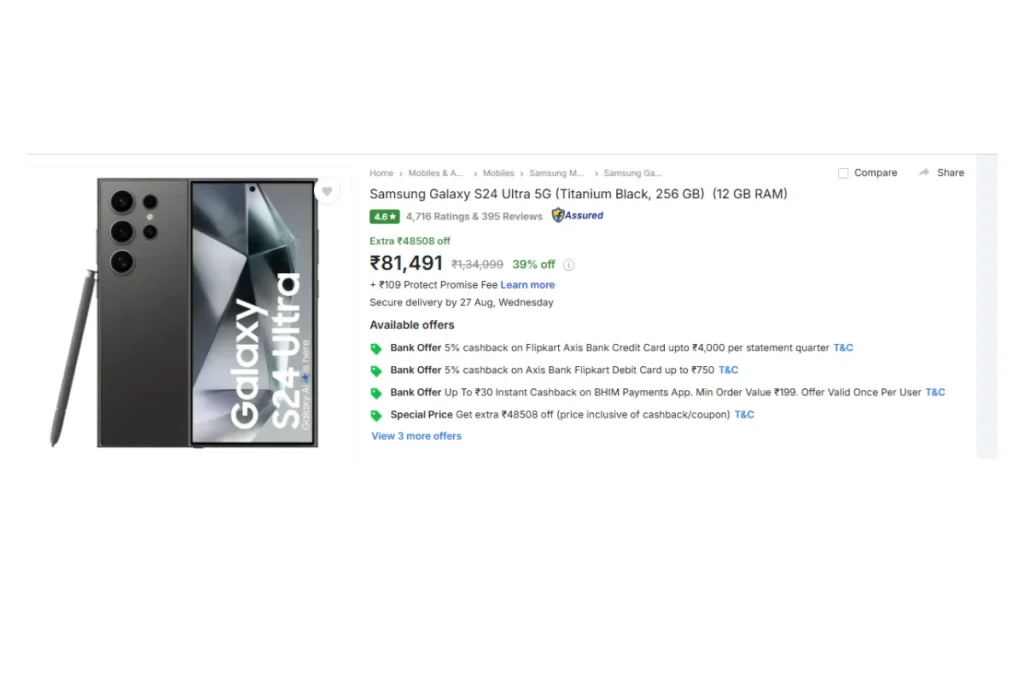Click the price info circle icon
This screenshot has height=683, width=1024.
[569, 265]
